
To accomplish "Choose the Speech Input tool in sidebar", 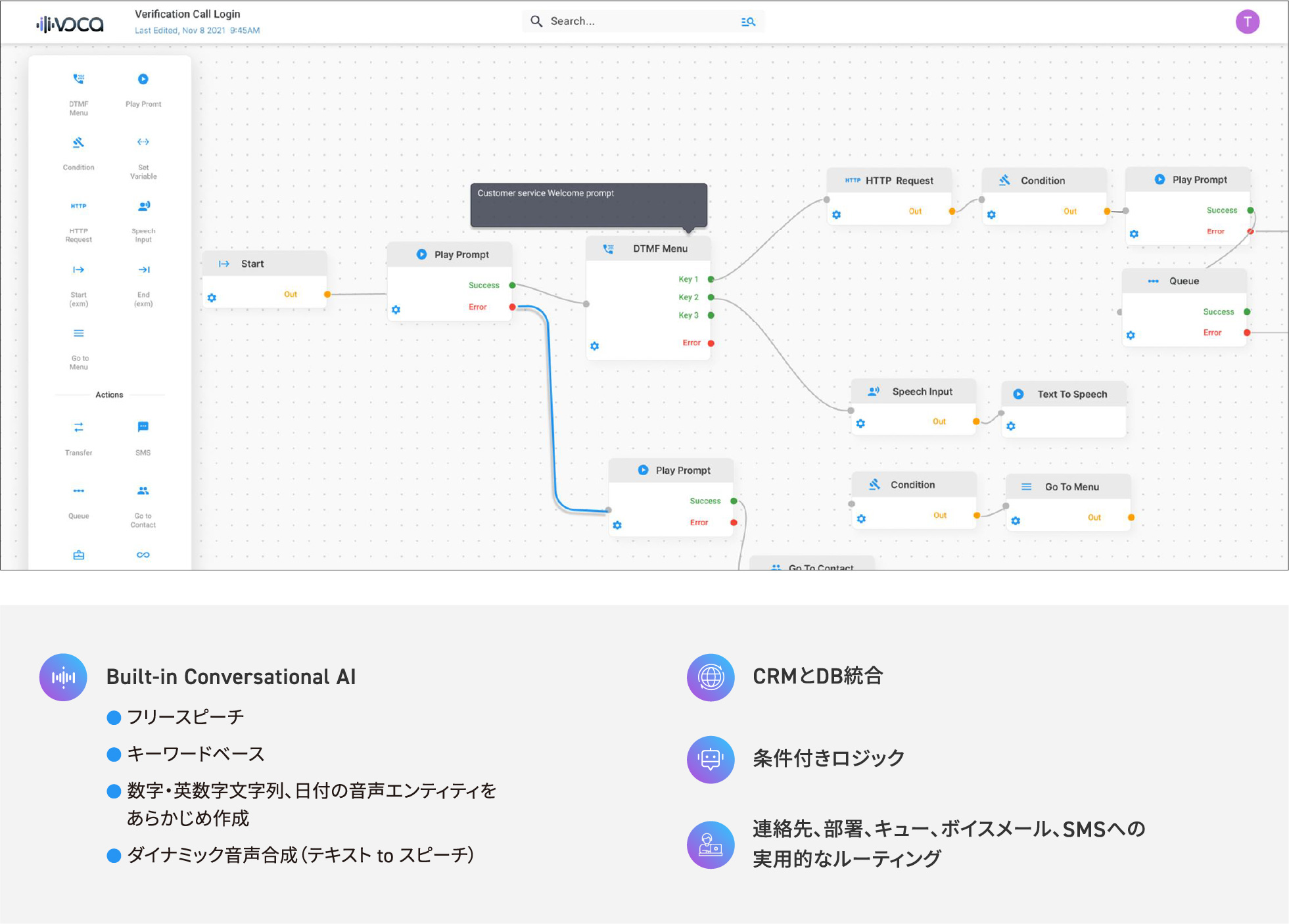I will [143, 221].
